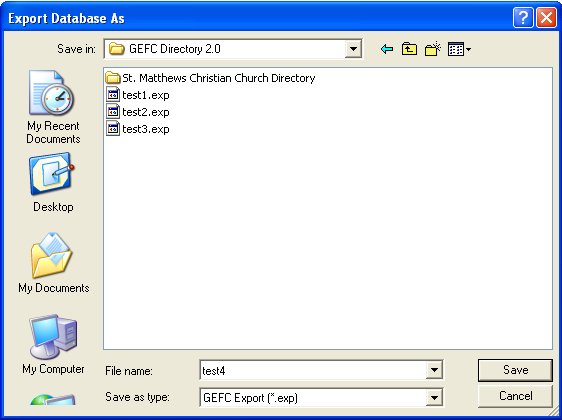562x420 pixels.
Task: Navigate up one folder level
Action: tap(409, 49)
